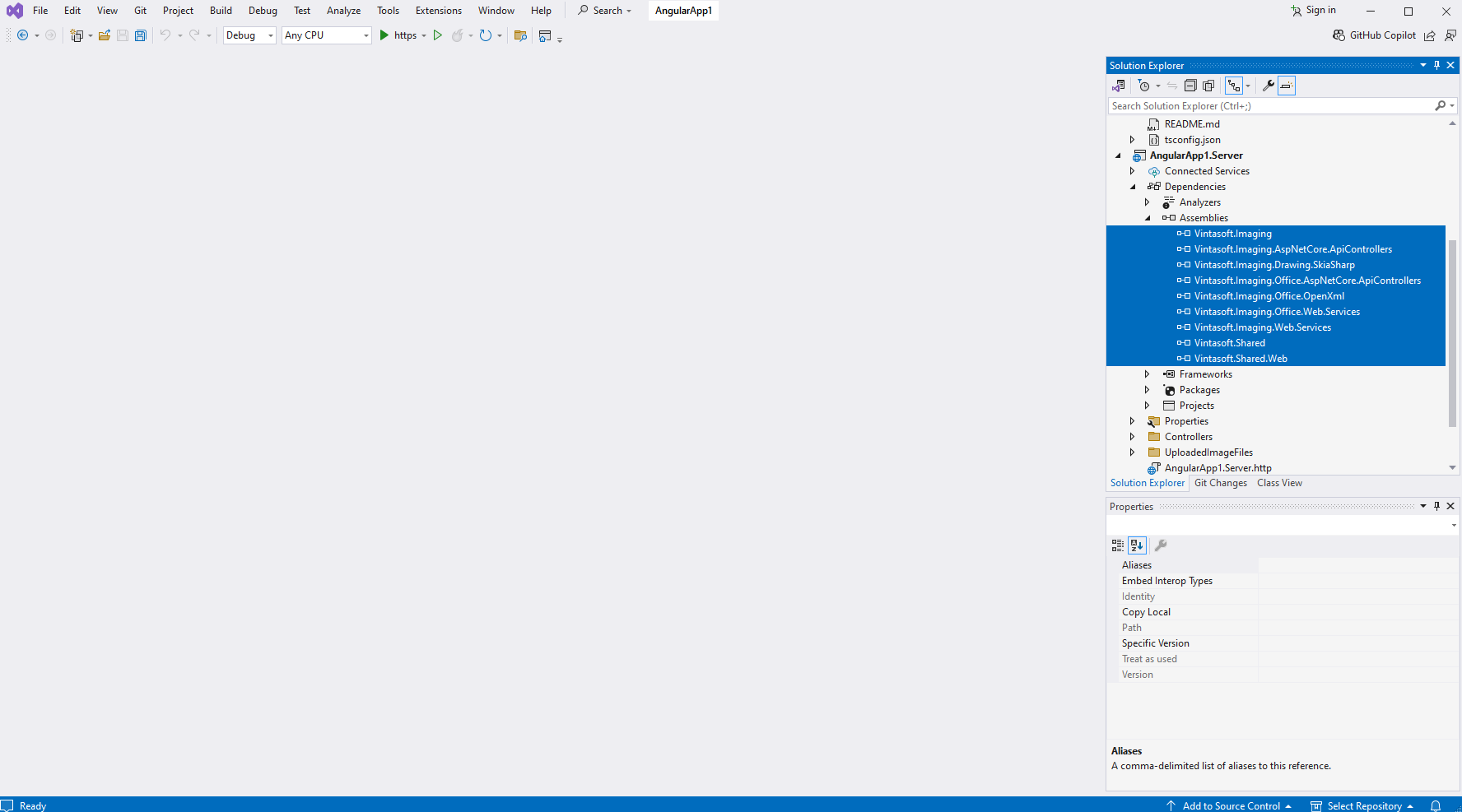
Task: Switch between solution and folder views icon
Action: 1118,86
